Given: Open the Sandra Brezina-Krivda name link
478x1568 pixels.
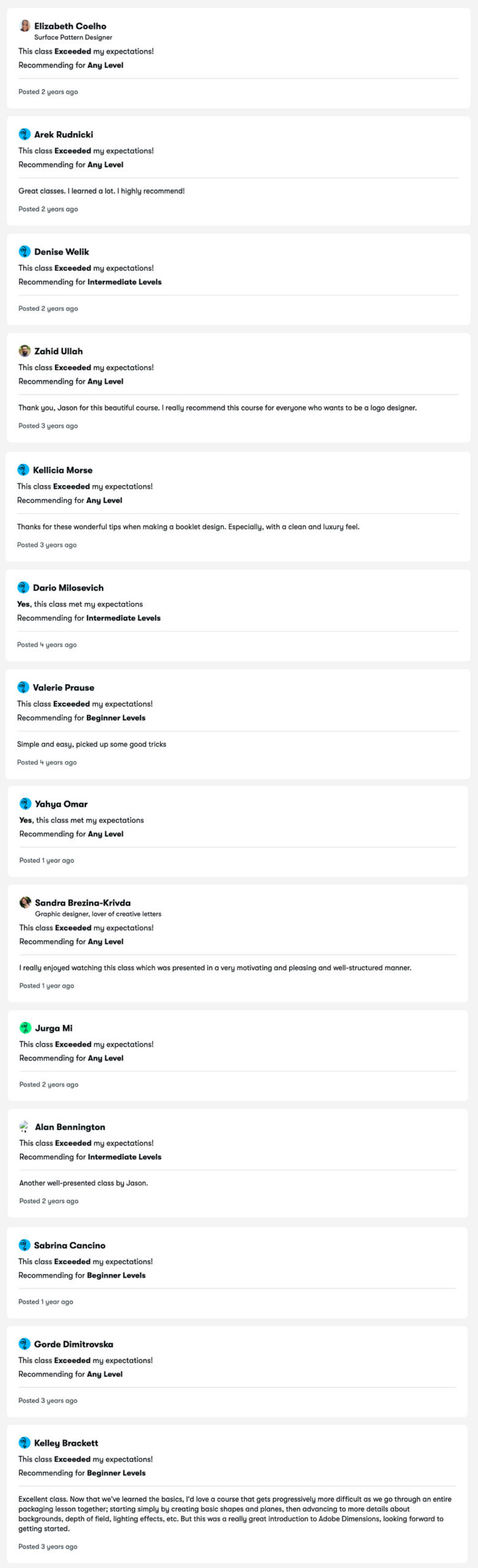Looking at the screenshot, I should click(83, 902).
